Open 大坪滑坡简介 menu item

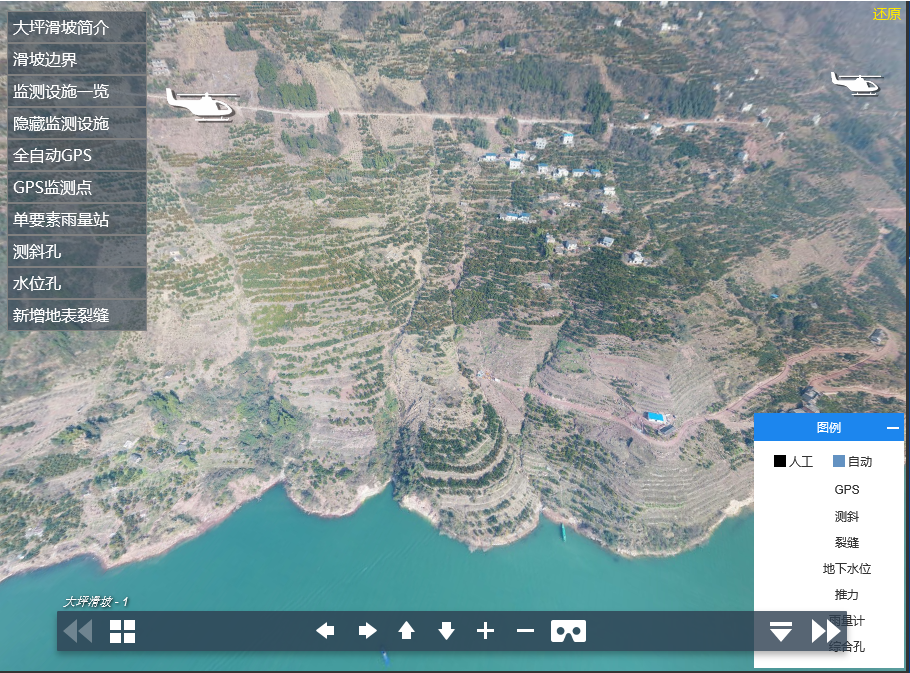click(x=76, y=27)
